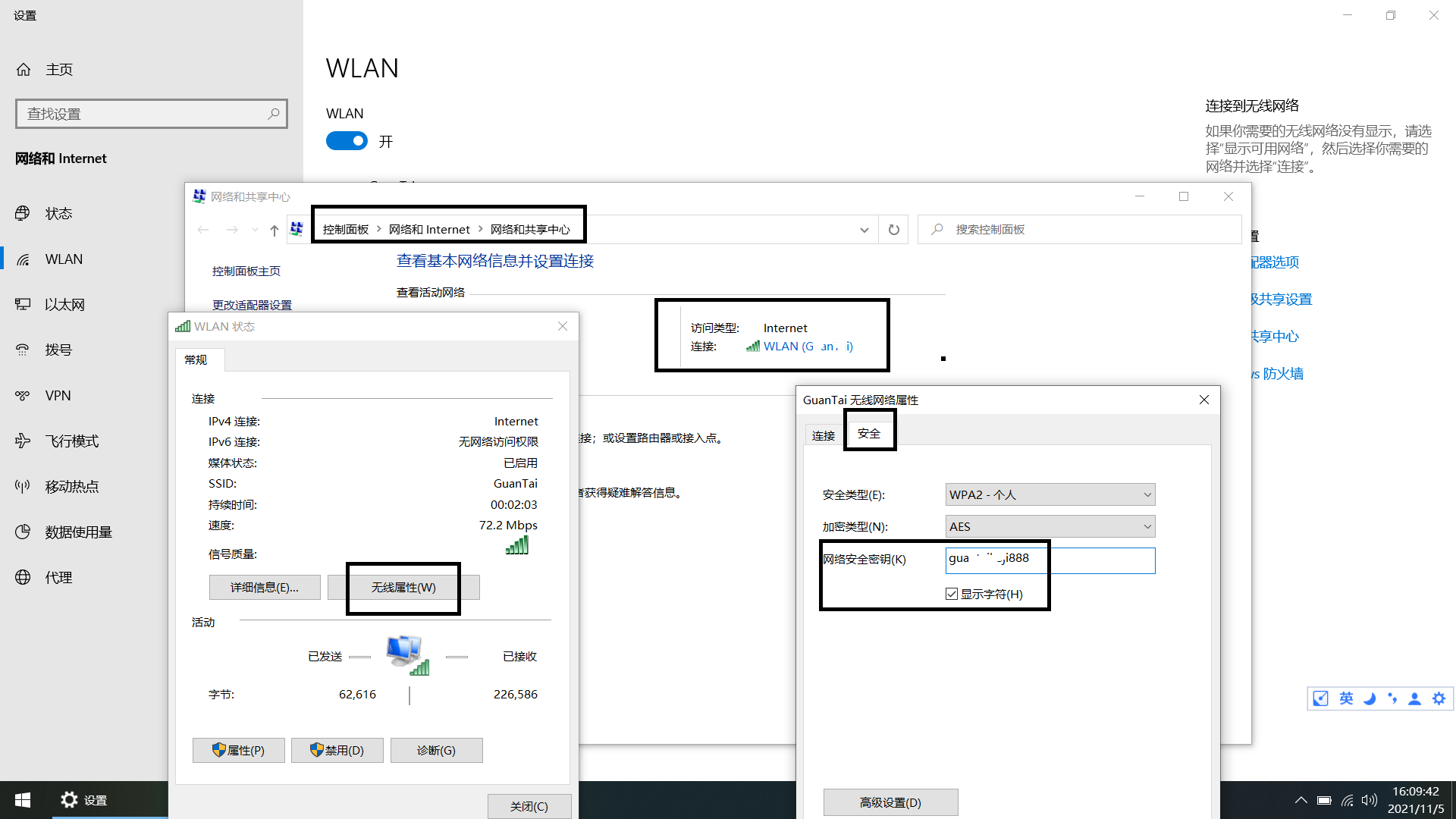Click IME user account icon
The height and width of the screenshot is (819, 1456).
1414,698
